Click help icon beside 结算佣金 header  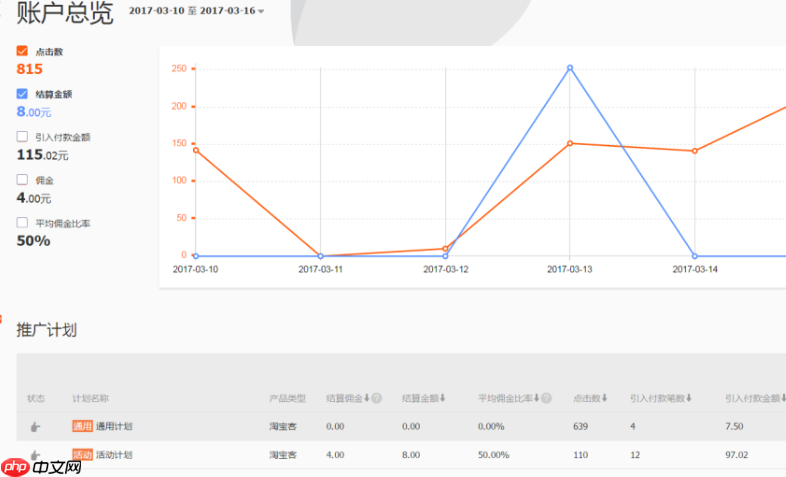click(x=377, y=398)
